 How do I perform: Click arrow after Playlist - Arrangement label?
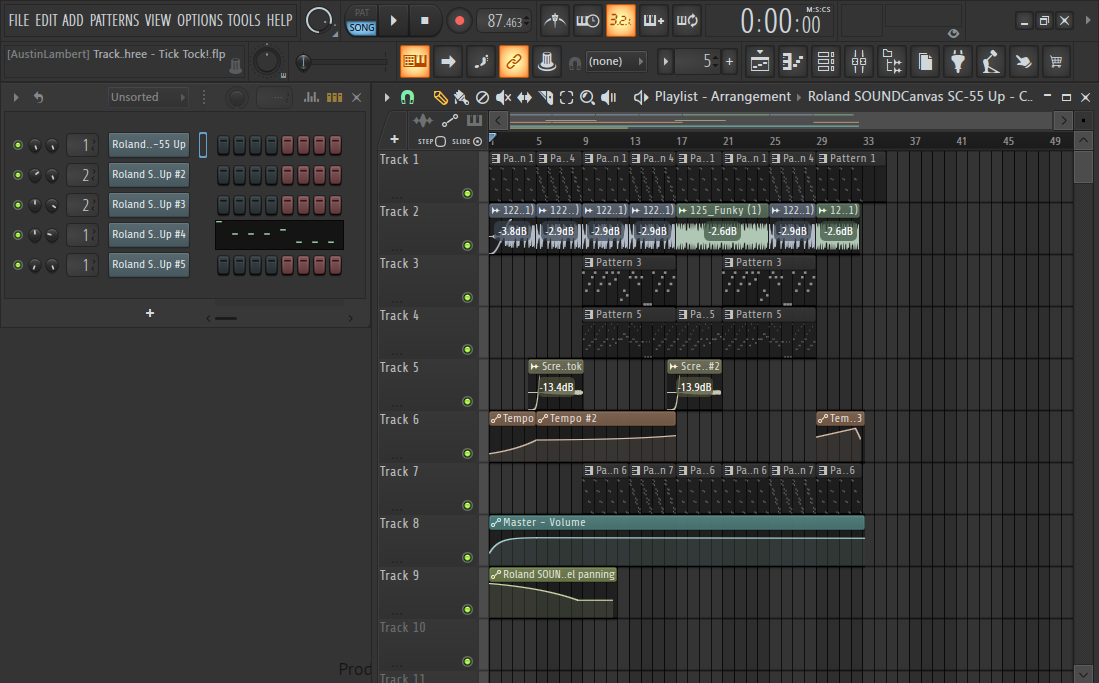(x=799, y=97)
